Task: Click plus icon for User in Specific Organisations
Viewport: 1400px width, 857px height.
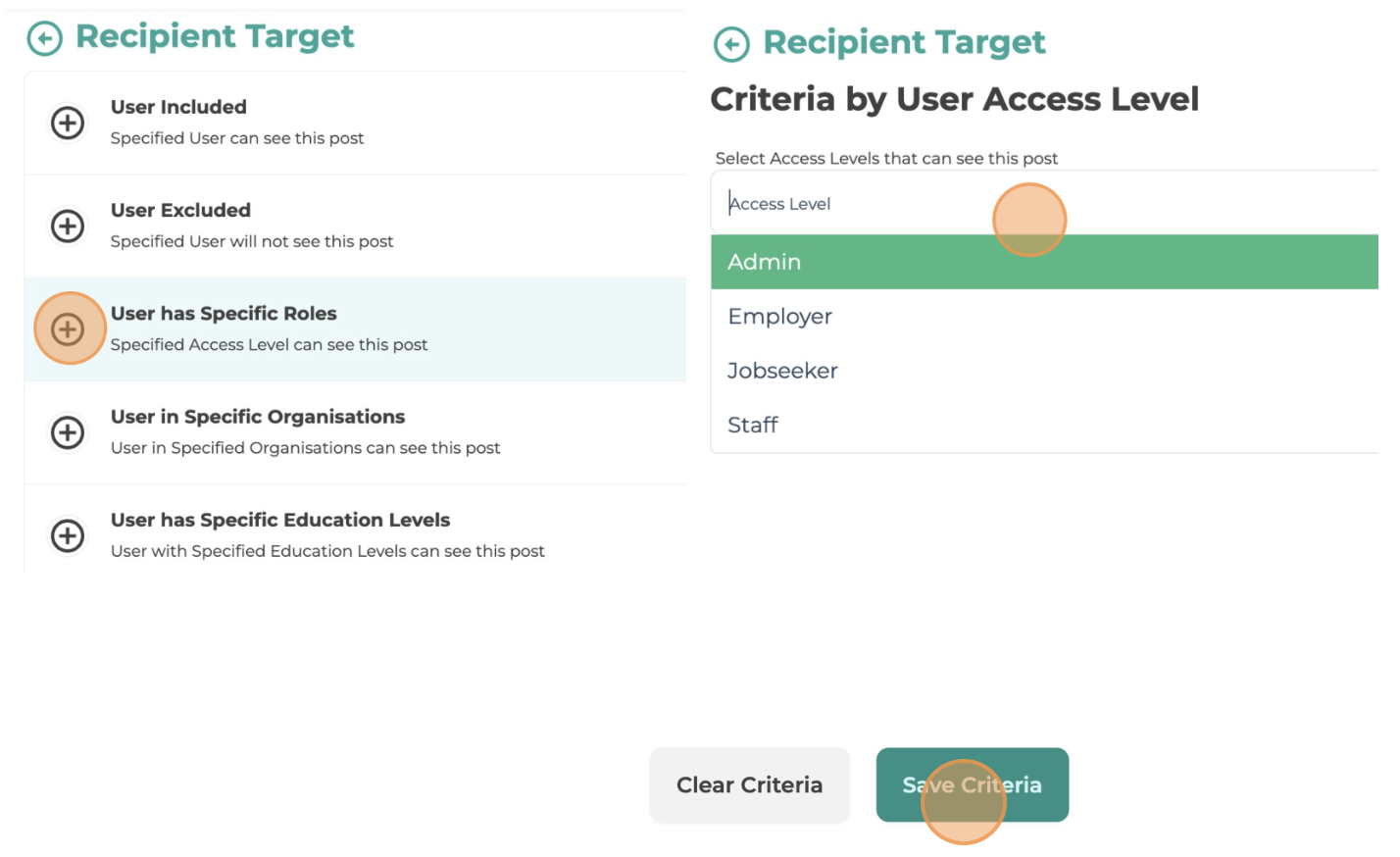Action: (68, 432)
